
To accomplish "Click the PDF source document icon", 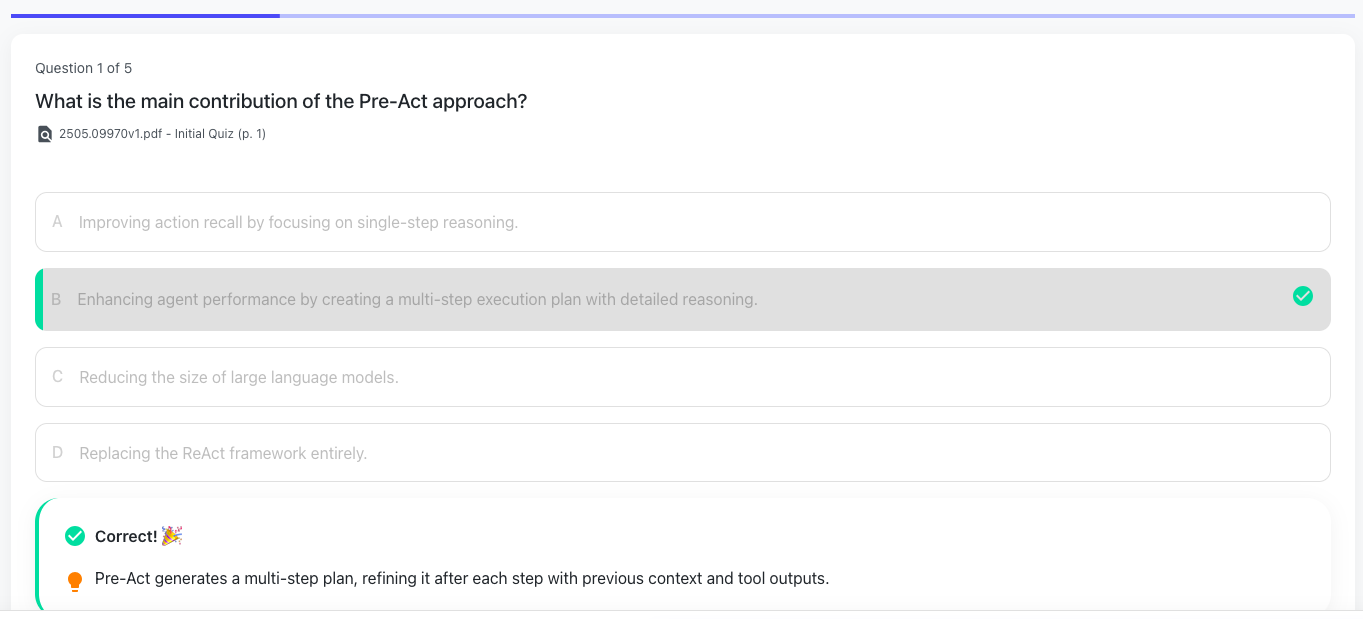I will coord(44,134).
